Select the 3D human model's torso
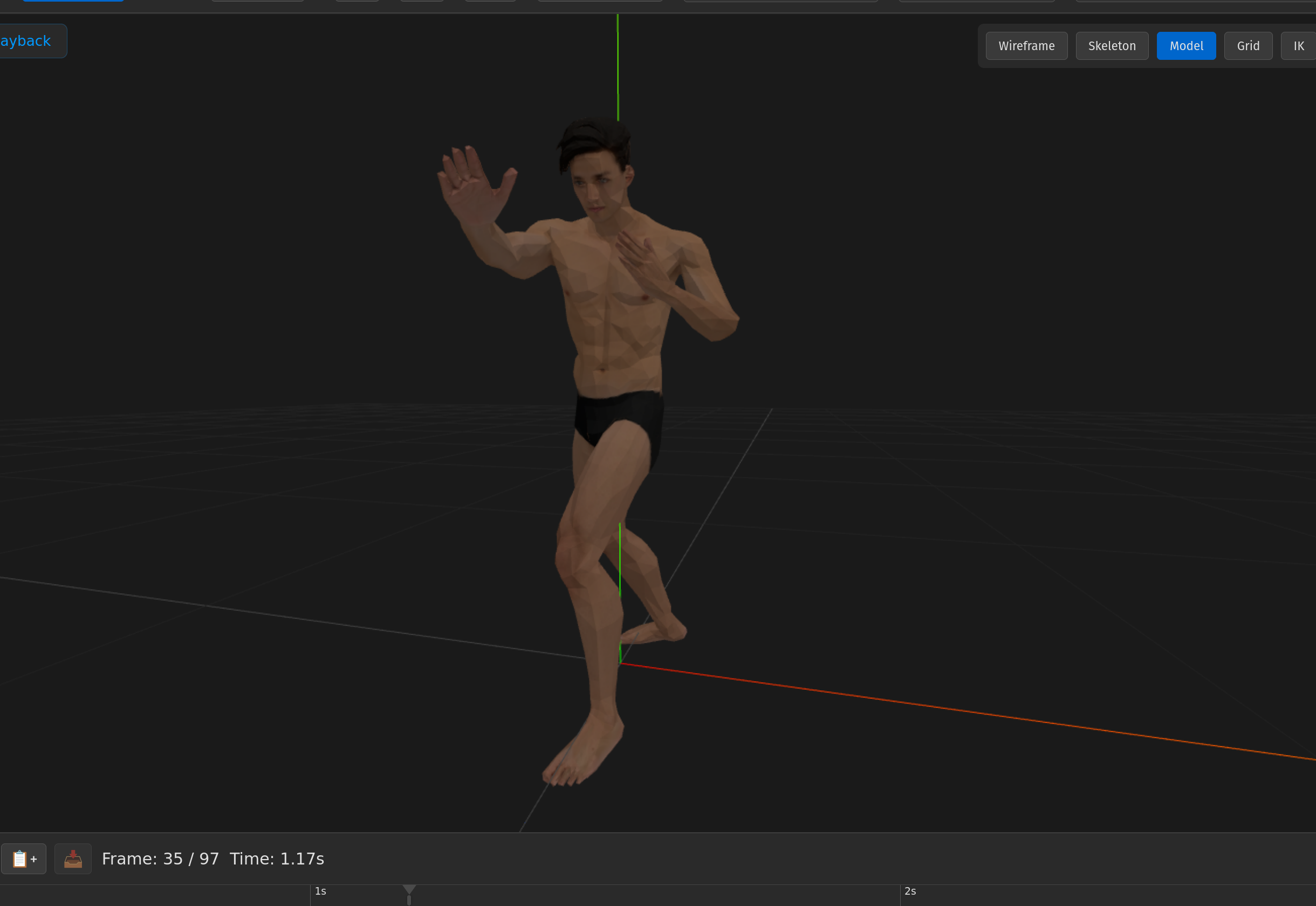 pyautogui.click(x=616, y=310)
